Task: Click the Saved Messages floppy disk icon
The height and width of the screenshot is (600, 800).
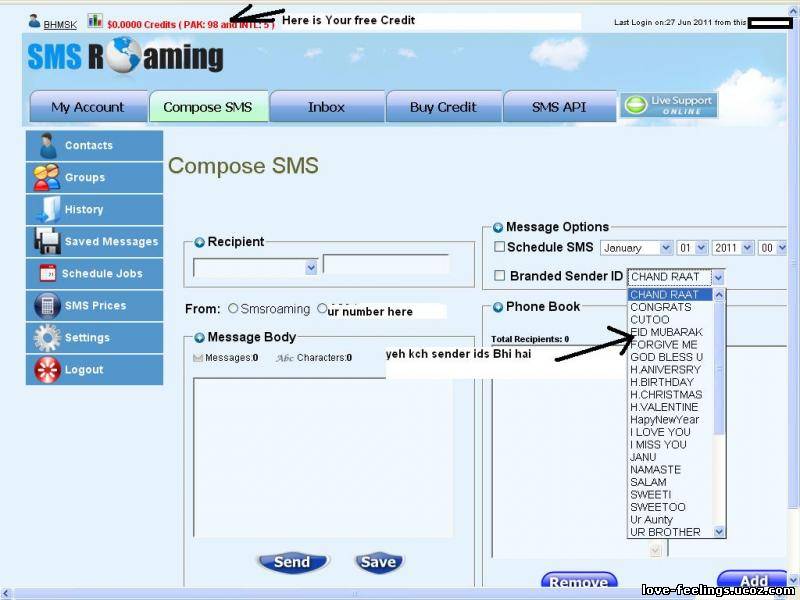Action: [x=47, y=241]
